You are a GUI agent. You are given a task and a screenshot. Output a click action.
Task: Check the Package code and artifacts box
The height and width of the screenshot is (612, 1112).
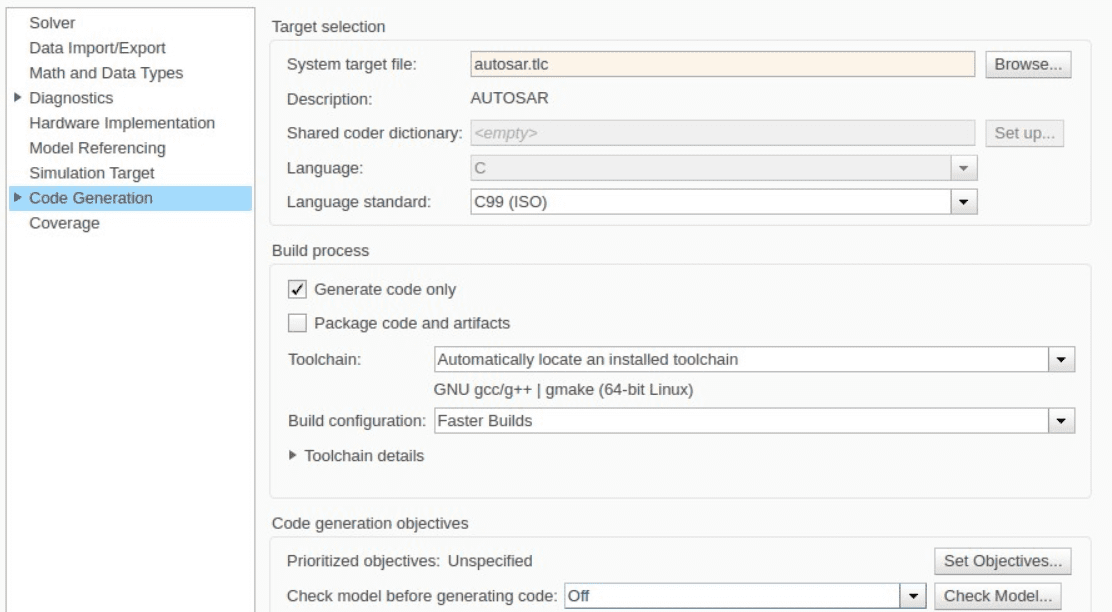(x=298, y=323)
